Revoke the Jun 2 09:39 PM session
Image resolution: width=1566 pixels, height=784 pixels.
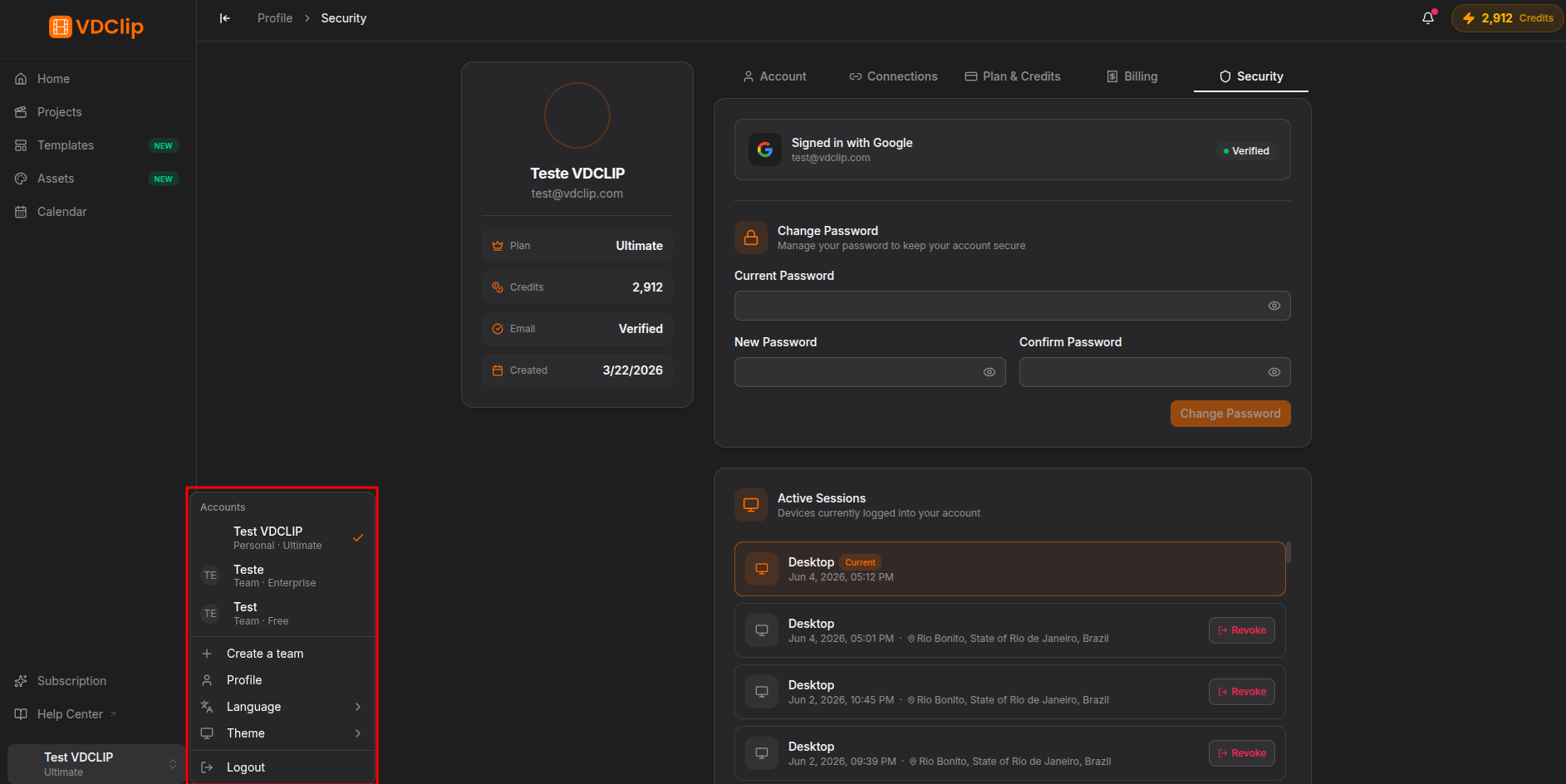1242,753
